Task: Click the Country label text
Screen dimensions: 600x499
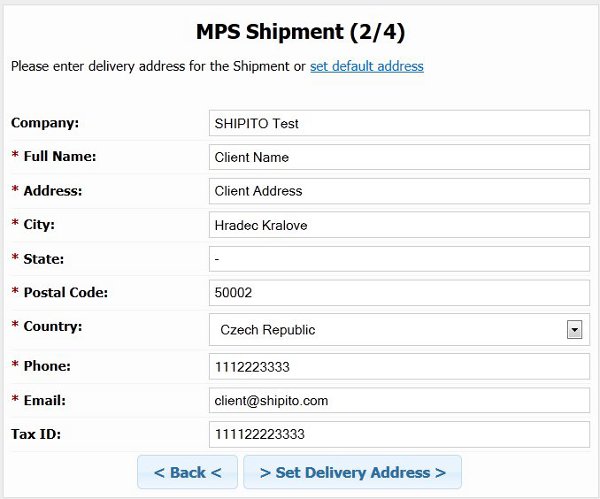Action: tap(52, 326)
